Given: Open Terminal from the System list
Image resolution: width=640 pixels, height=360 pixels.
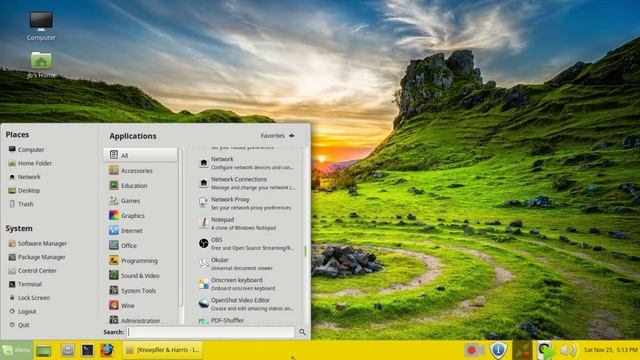Looking at the screenshot, I should coord(25,284).
